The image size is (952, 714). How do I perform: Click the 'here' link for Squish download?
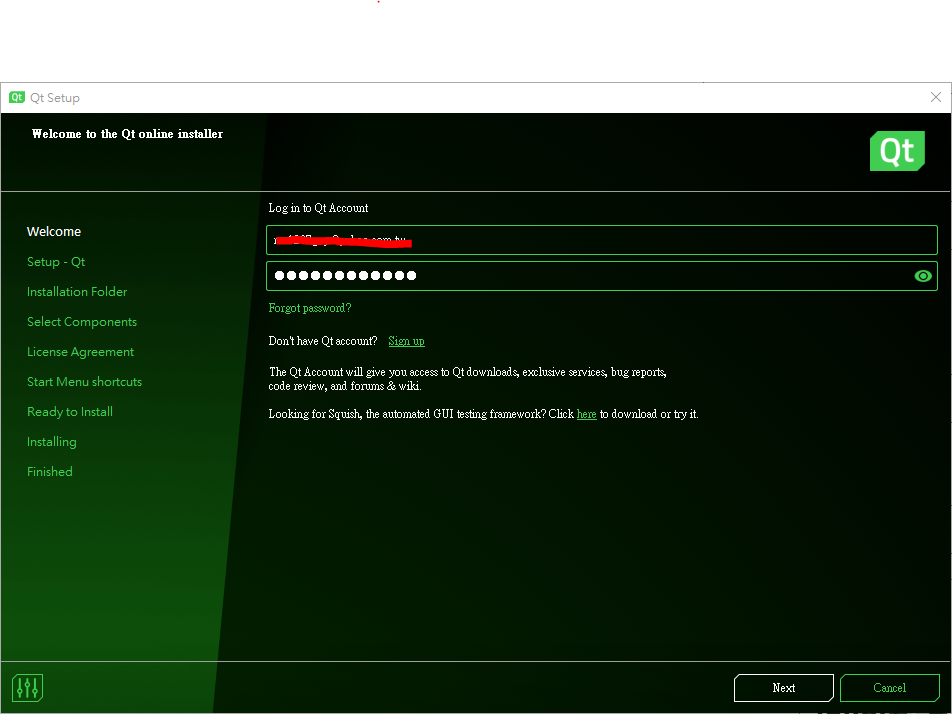[x=586, y=414]
